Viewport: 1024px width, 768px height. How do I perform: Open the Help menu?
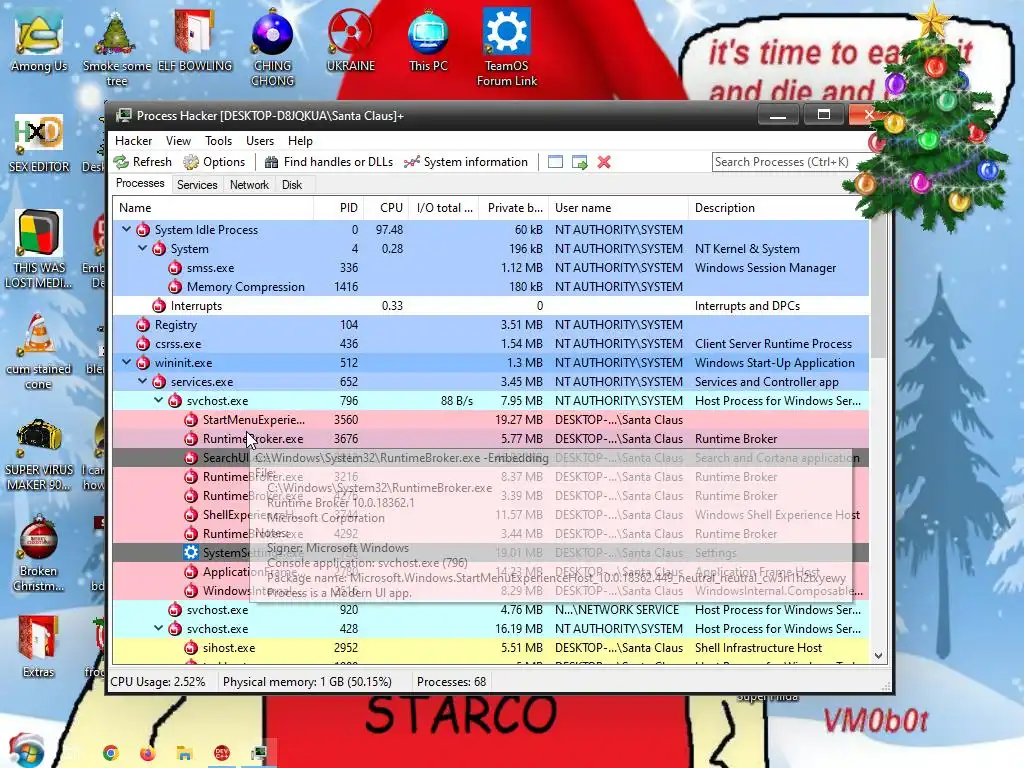pyautogui.click(x=300, y=141)
